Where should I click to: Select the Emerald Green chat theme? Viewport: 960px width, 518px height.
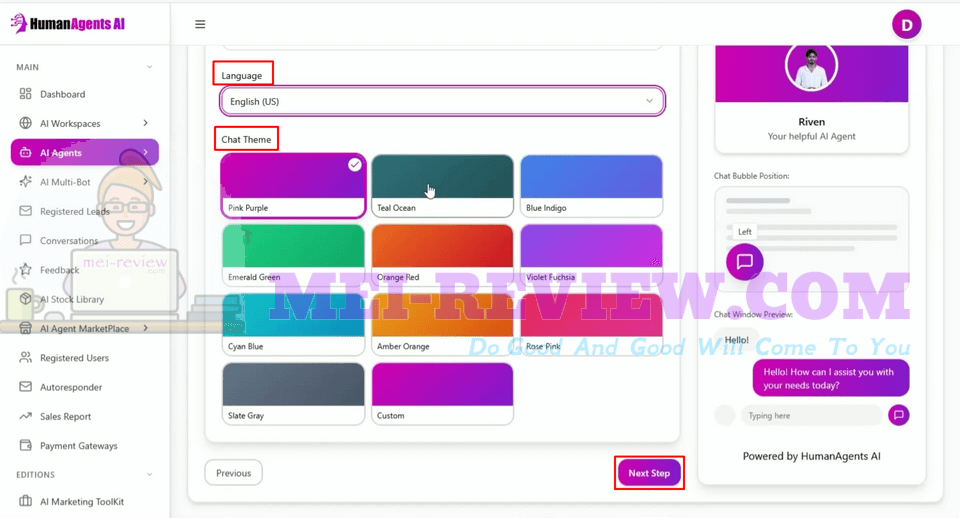coord(293,255)
